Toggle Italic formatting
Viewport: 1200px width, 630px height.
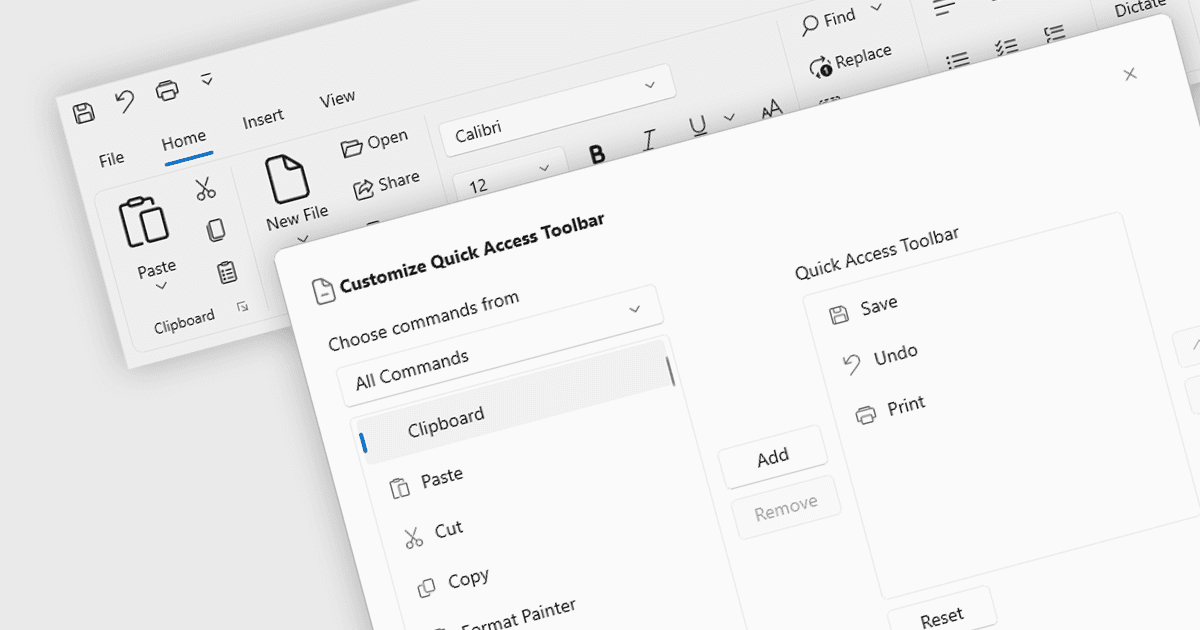tap(648, 140)
